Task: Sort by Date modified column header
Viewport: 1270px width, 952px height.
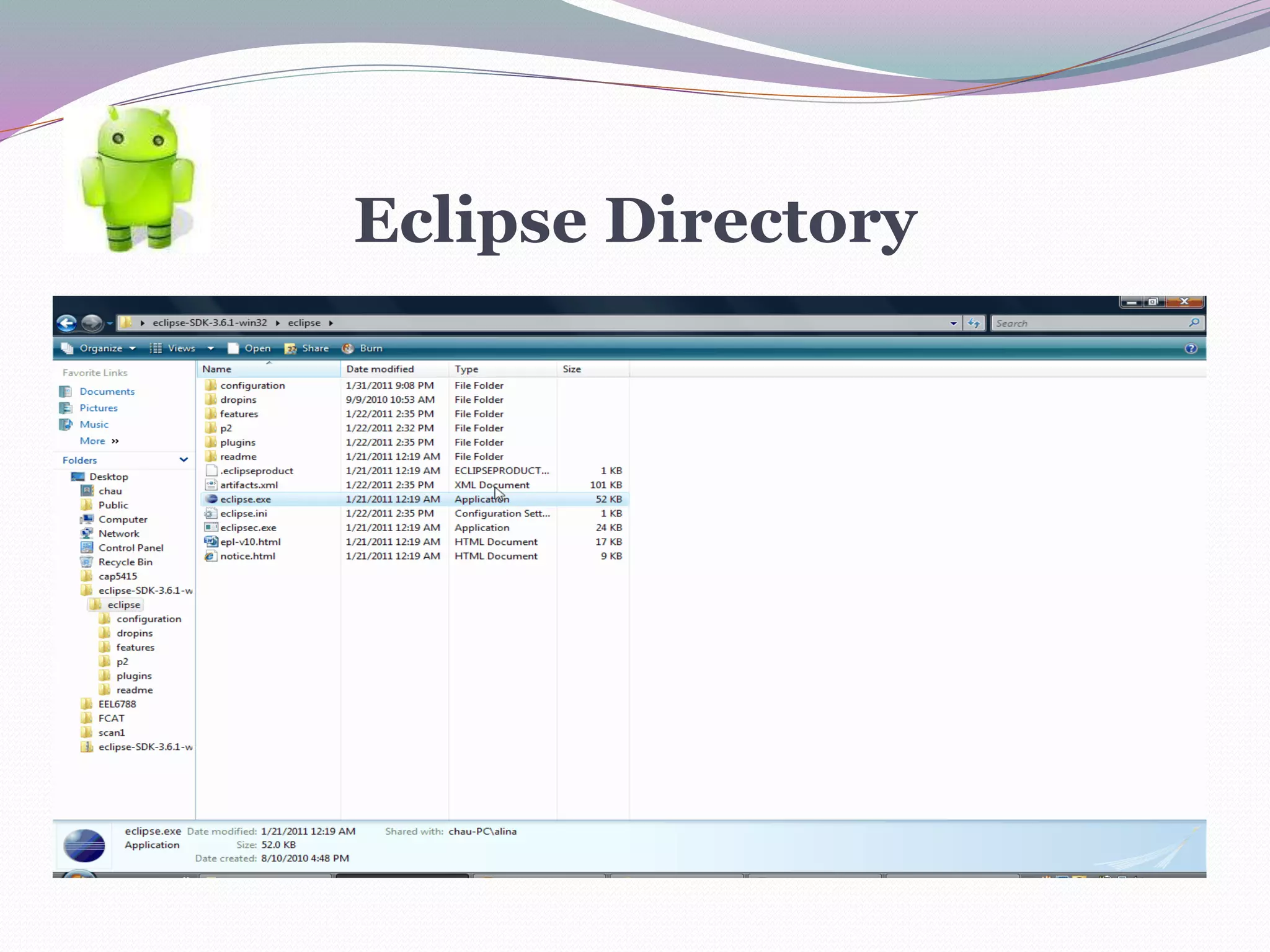Action: click(395, 369)
